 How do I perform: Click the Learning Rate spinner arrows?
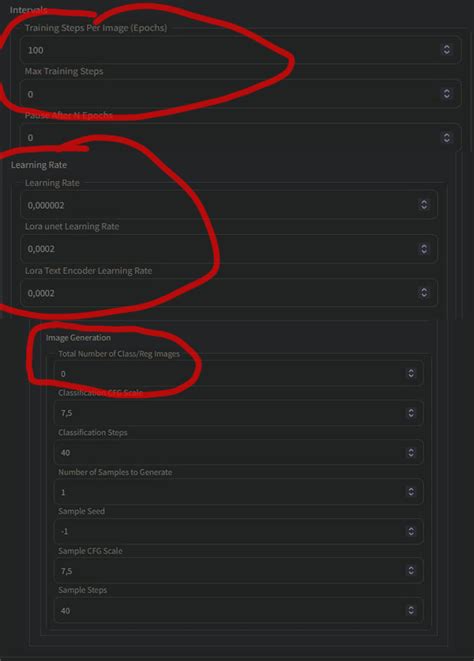[424, 205]
